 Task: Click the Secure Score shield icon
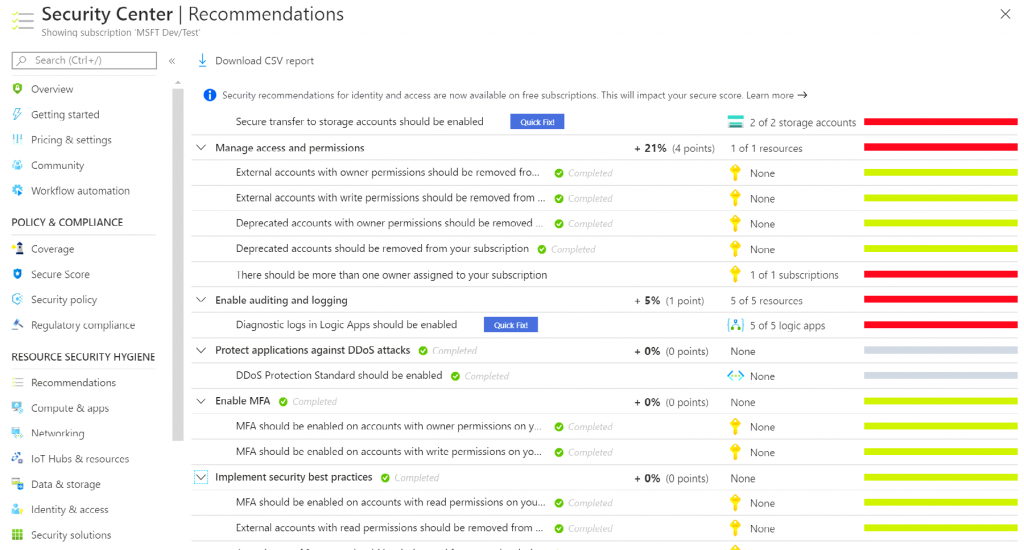(17, 274)
